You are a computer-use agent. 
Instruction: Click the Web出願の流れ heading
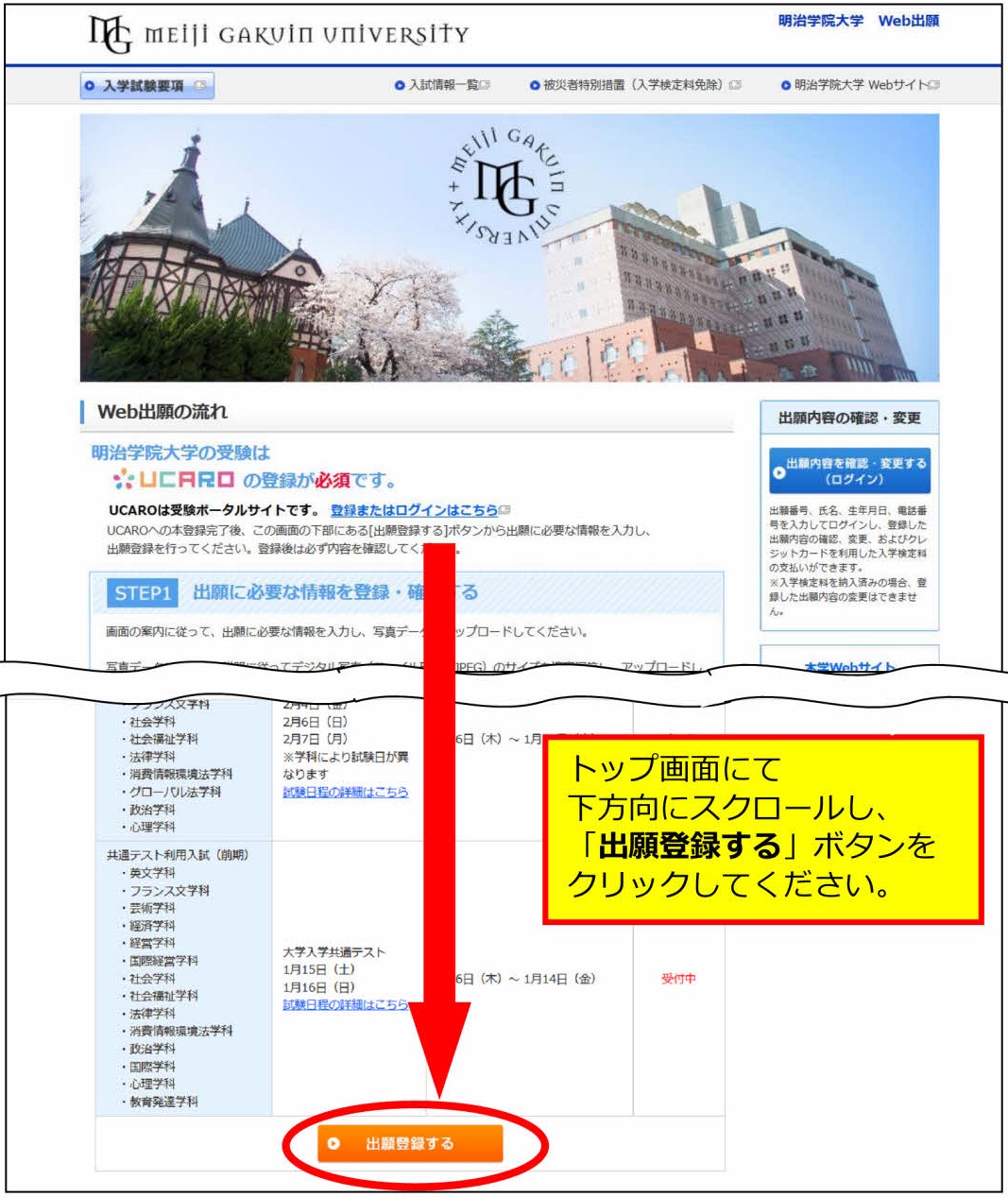click(162, 412)
